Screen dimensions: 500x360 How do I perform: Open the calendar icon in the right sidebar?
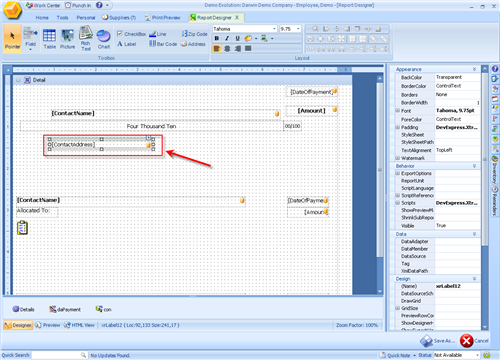(x=495, y=99)
